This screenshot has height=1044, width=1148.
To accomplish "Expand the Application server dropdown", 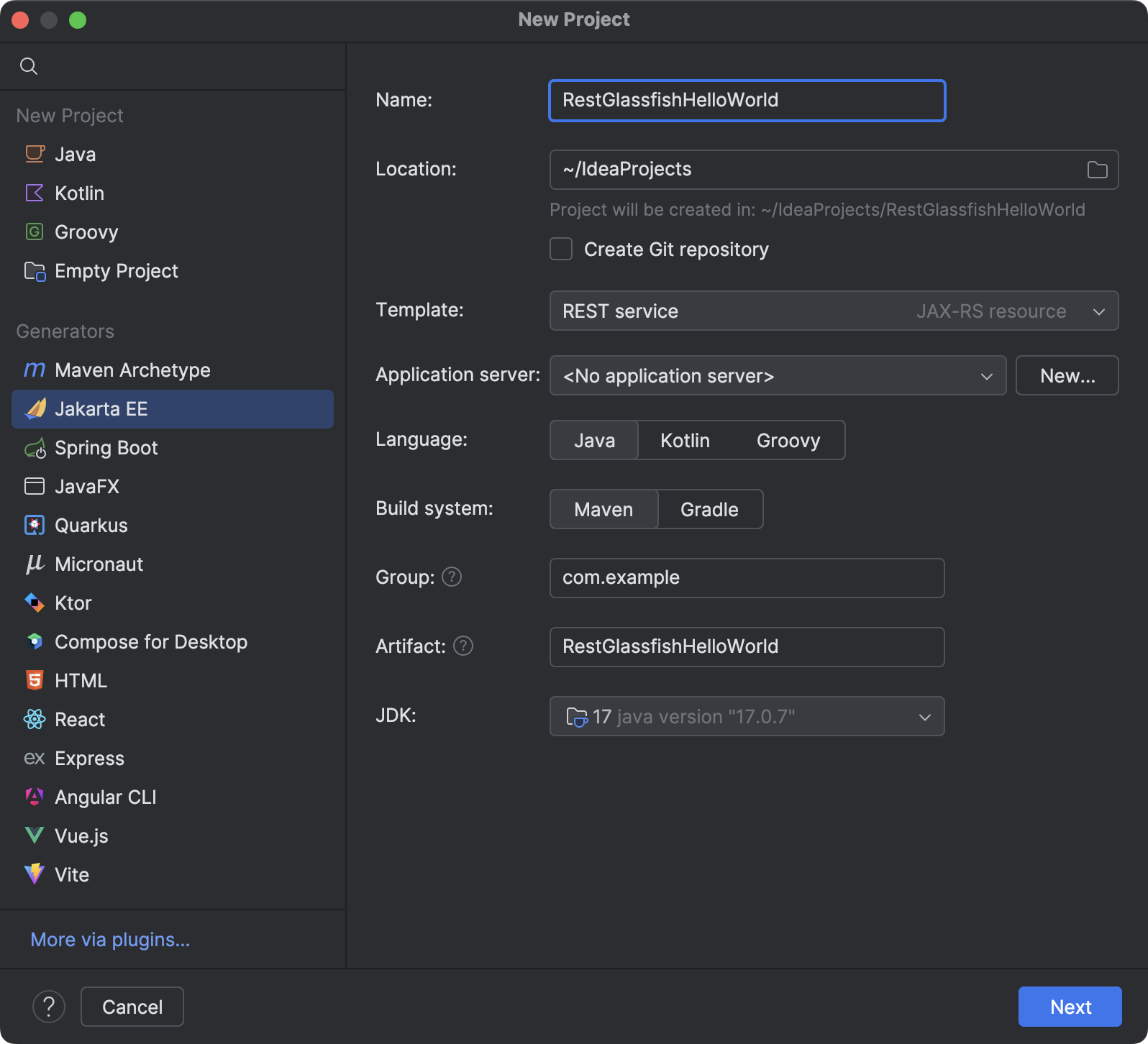I will coord(778,375).
